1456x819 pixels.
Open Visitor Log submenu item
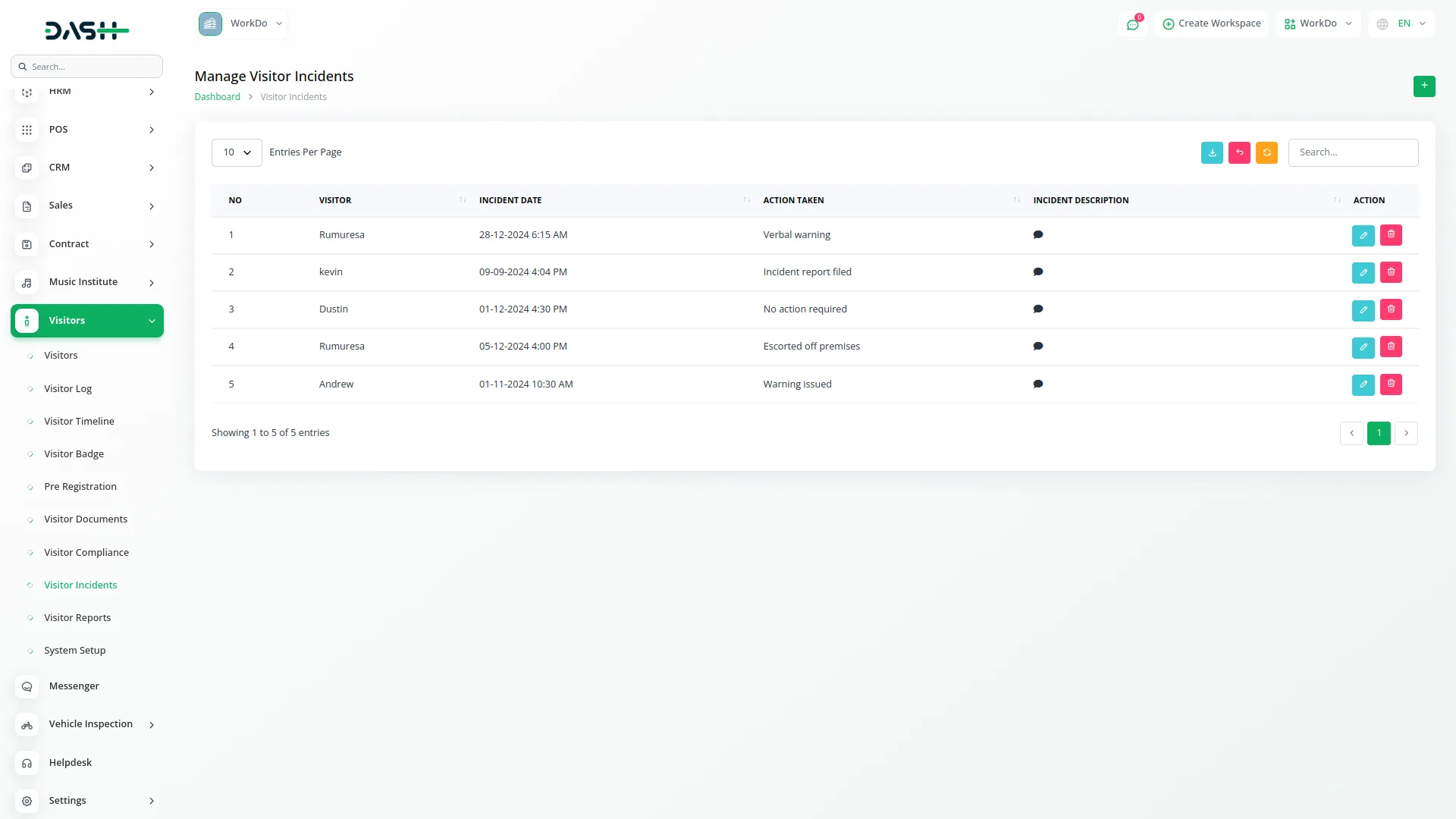point(67,388)
